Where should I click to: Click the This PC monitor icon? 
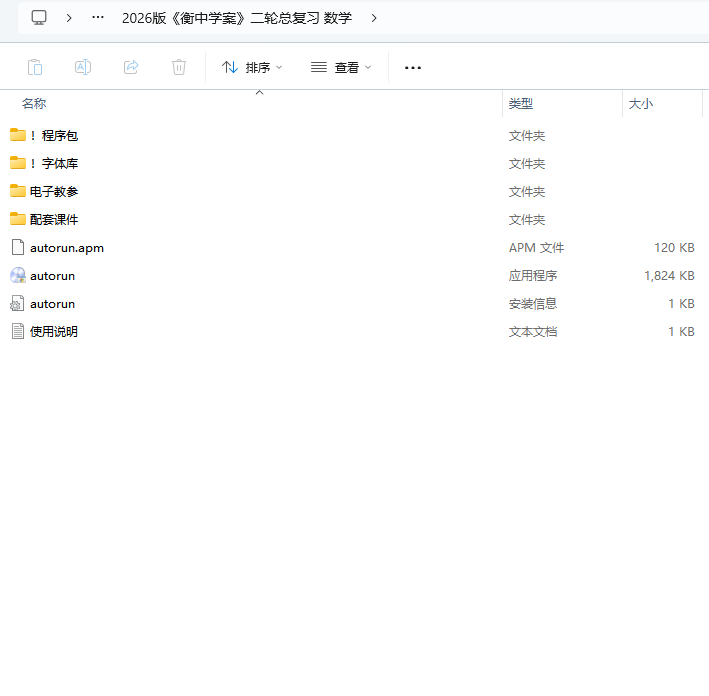click(x=39, y=17)
